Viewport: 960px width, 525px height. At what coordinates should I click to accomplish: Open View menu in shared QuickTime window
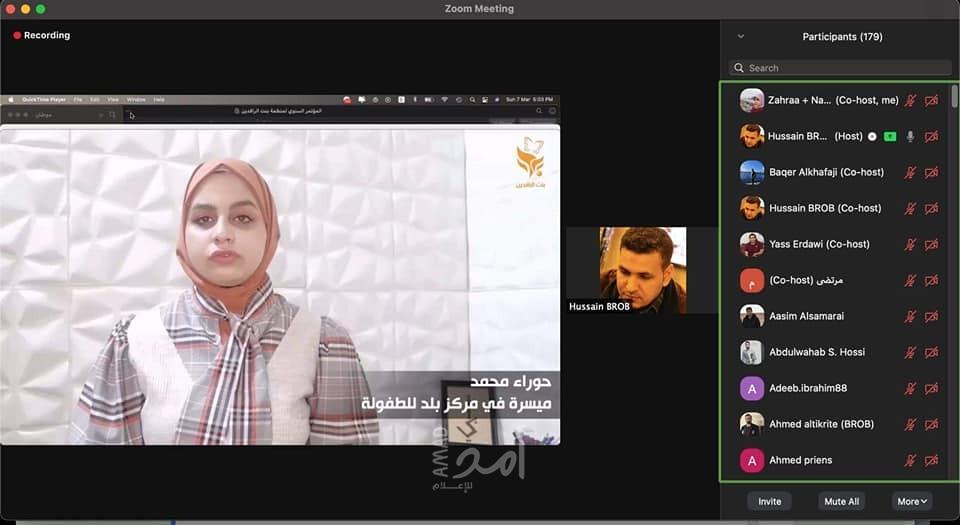pyautogui.click(x=113, y=99)
